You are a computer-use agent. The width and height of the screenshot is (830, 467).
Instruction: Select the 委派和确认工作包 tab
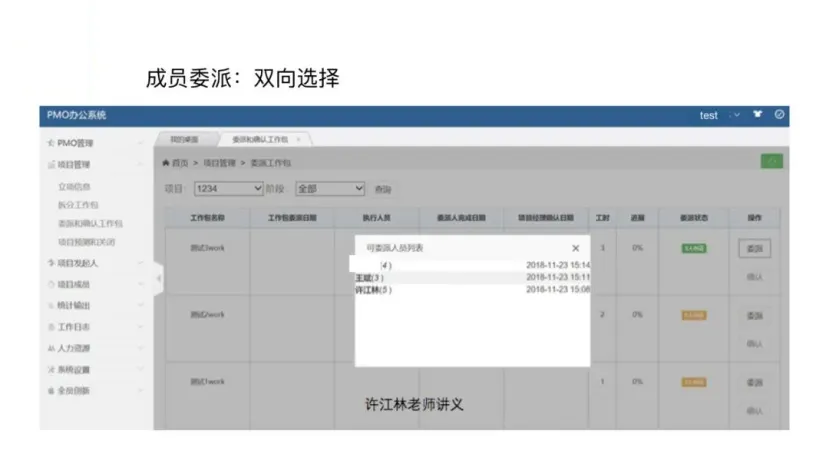[260, 139]
